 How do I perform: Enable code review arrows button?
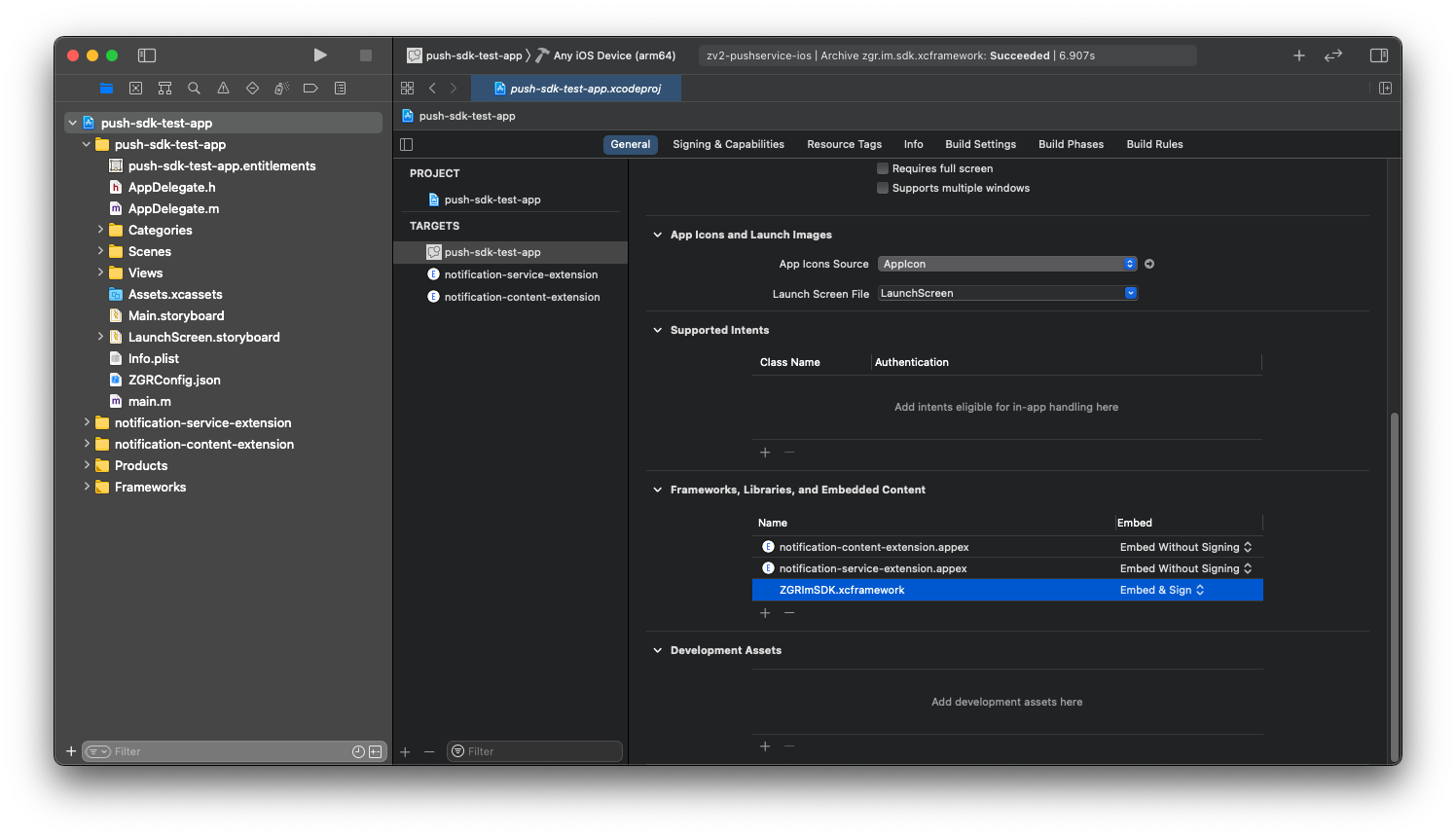1333,55
